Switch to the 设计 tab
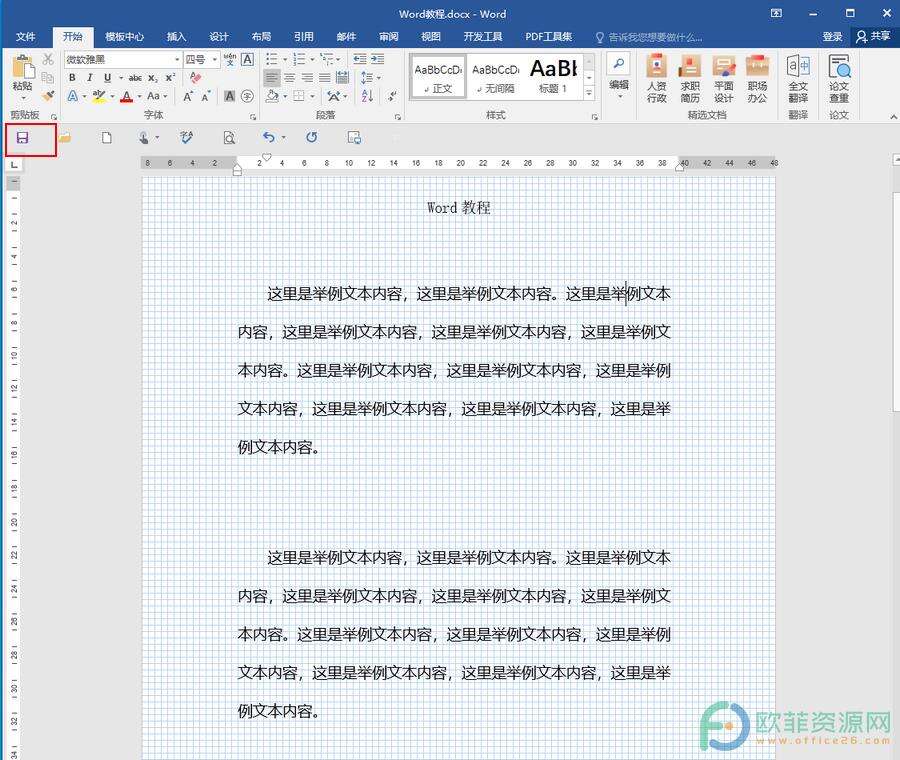This screenshot has width=900, height=760. [219, 37]
